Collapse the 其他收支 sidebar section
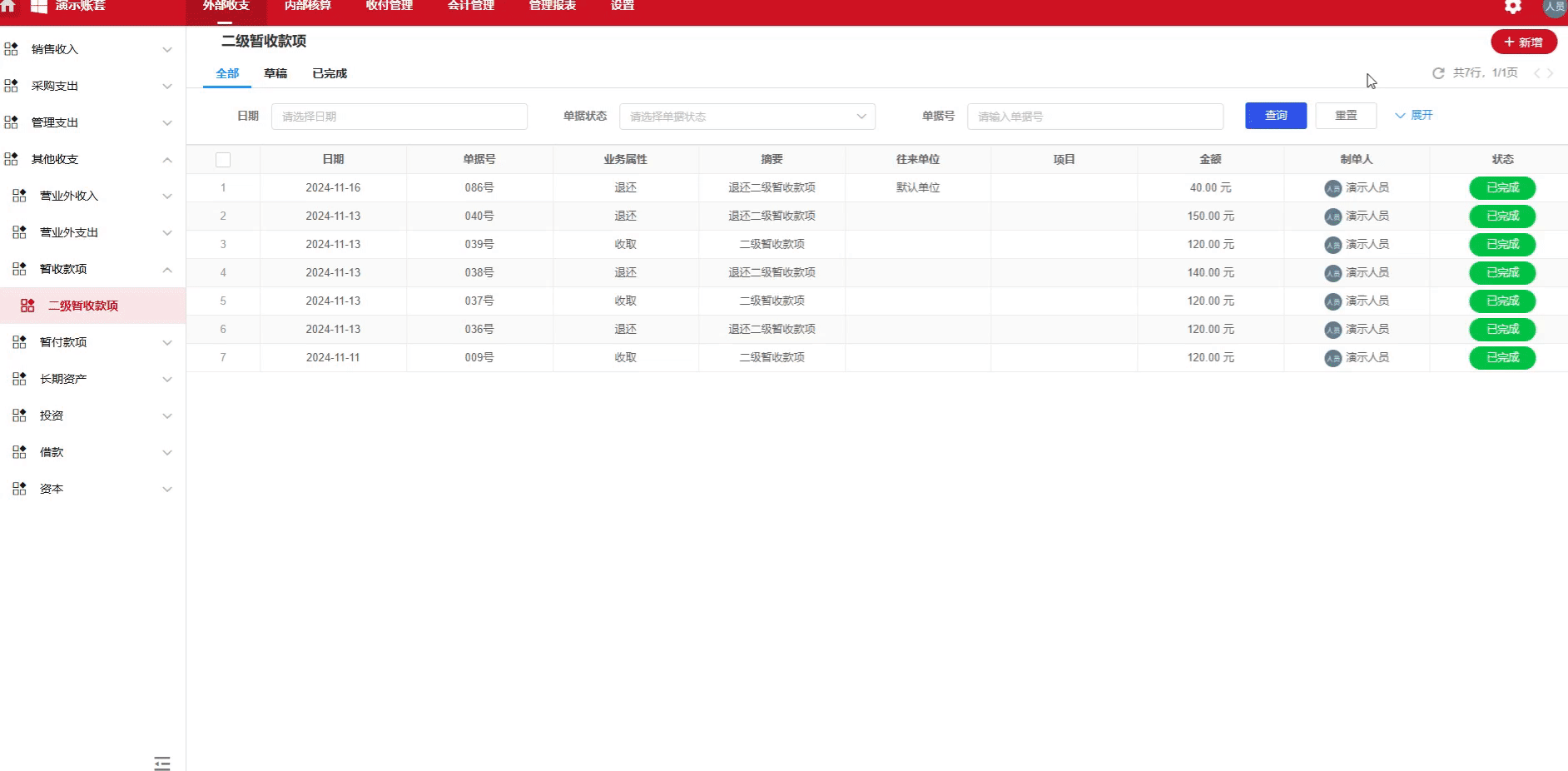1568x771 pixels. 166,159
